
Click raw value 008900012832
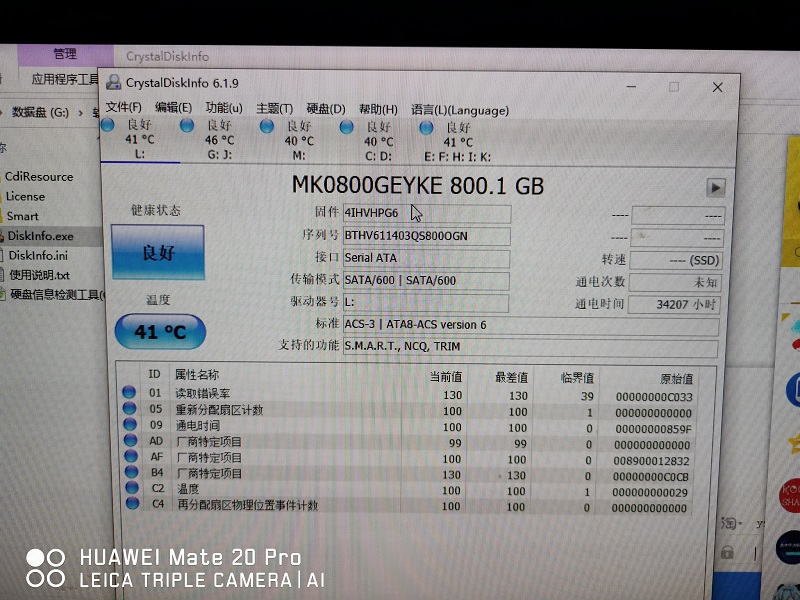point(652,461)
